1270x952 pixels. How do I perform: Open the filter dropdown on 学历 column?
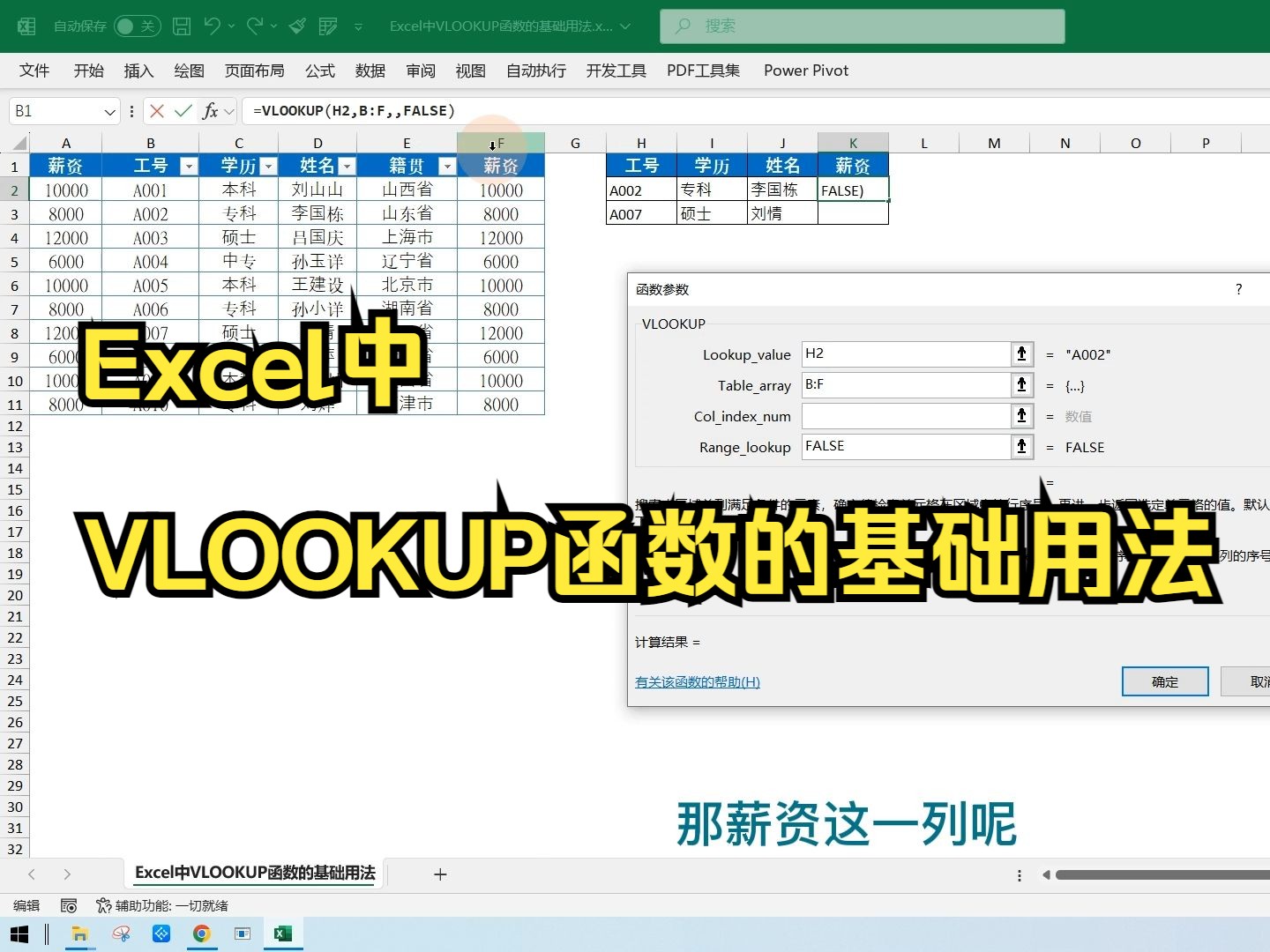[x=268, y=166]
